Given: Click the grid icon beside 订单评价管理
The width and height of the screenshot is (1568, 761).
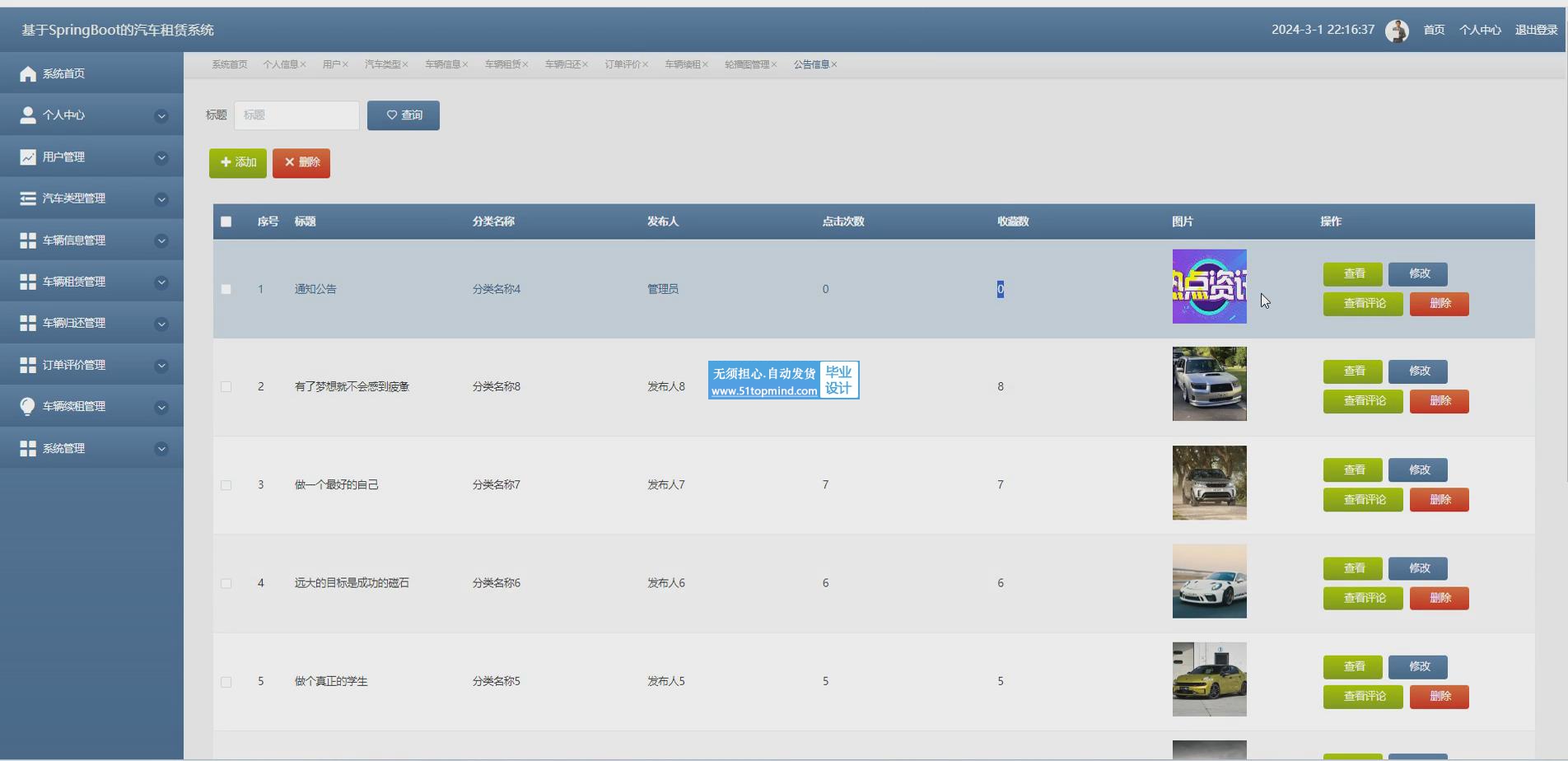Looking at the screenshot, I should click(x=28, y=365).
